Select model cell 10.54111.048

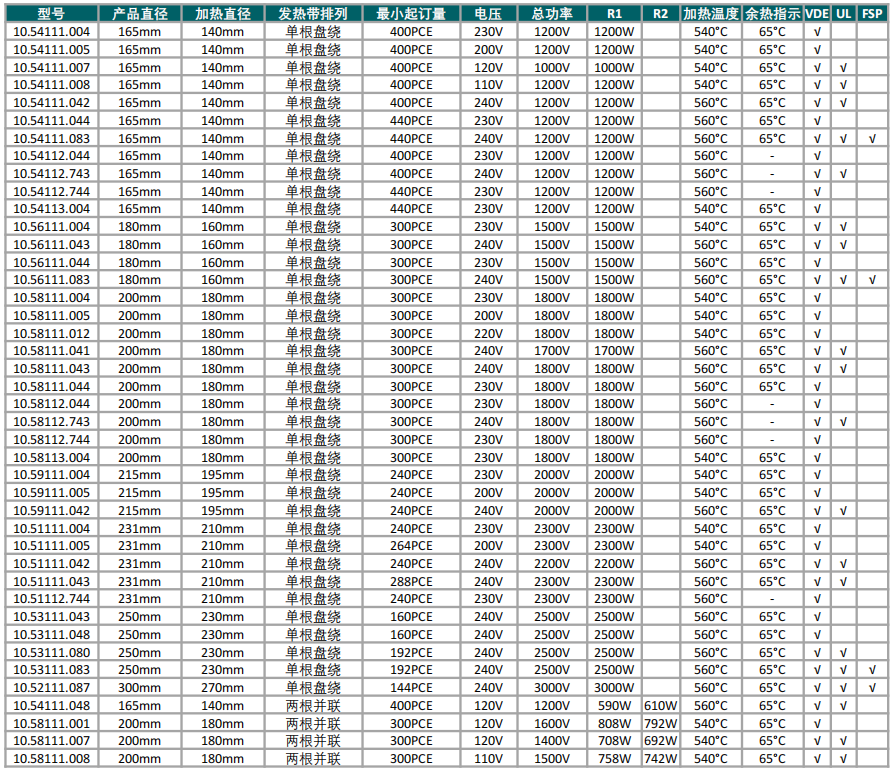(x=52, y=705)
